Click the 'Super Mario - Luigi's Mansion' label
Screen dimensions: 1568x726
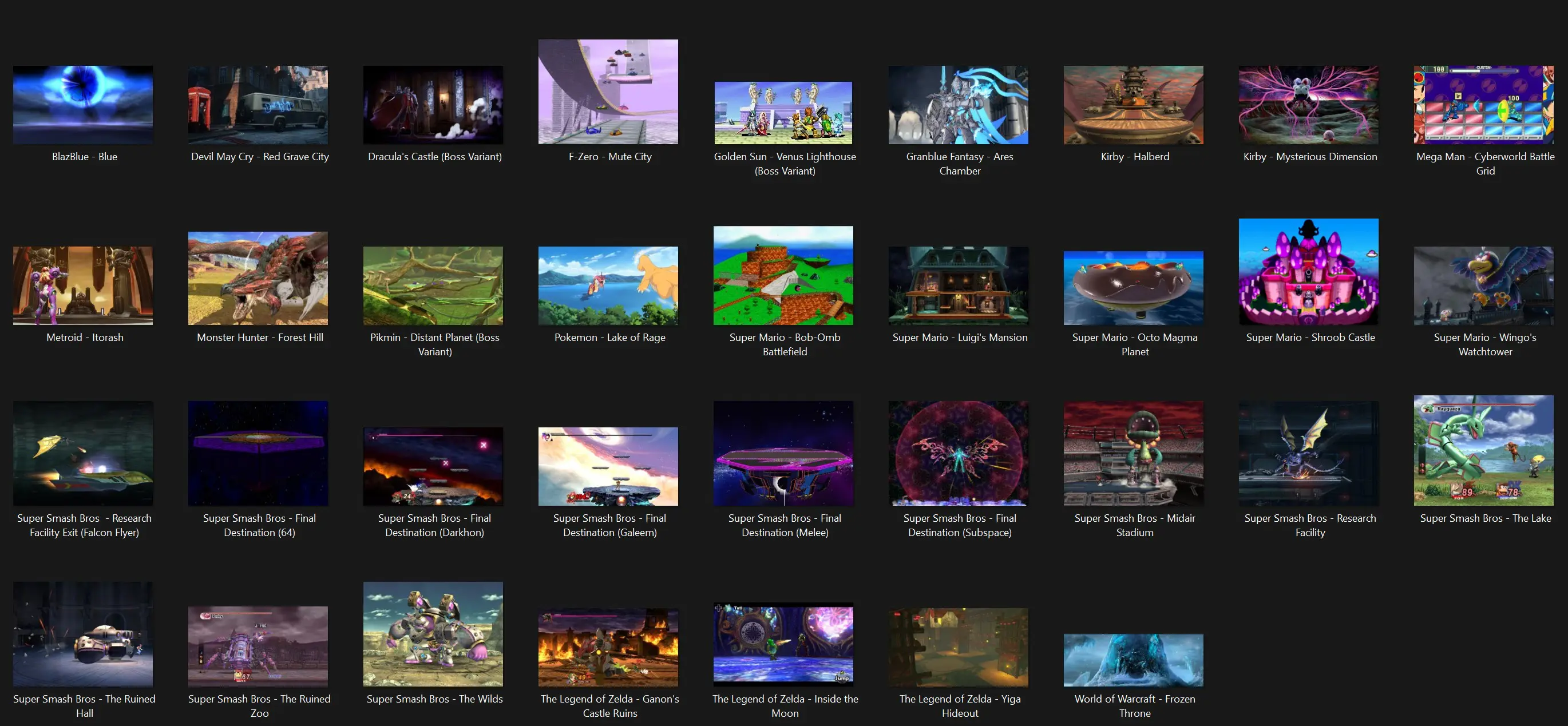coord(960,337)
